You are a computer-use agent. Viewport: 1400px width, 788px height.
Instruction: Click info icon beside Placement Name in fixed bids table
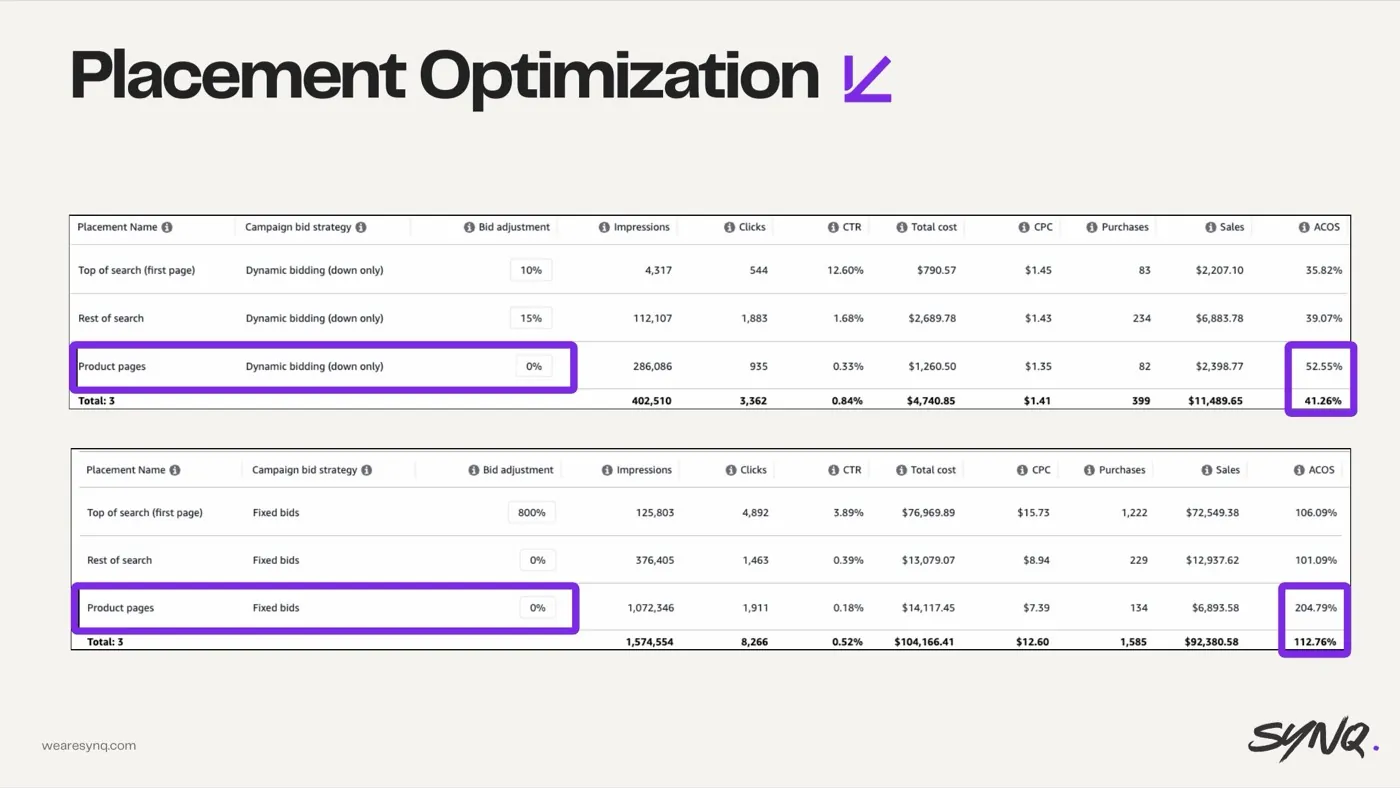click(175, 470)
